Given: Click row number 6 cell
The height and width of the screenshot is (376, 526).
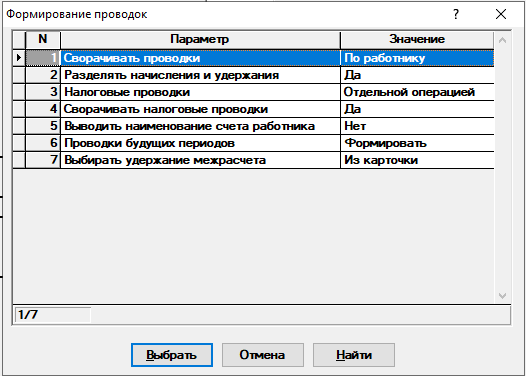Looking at the screenshot, I should click(43, 143).
